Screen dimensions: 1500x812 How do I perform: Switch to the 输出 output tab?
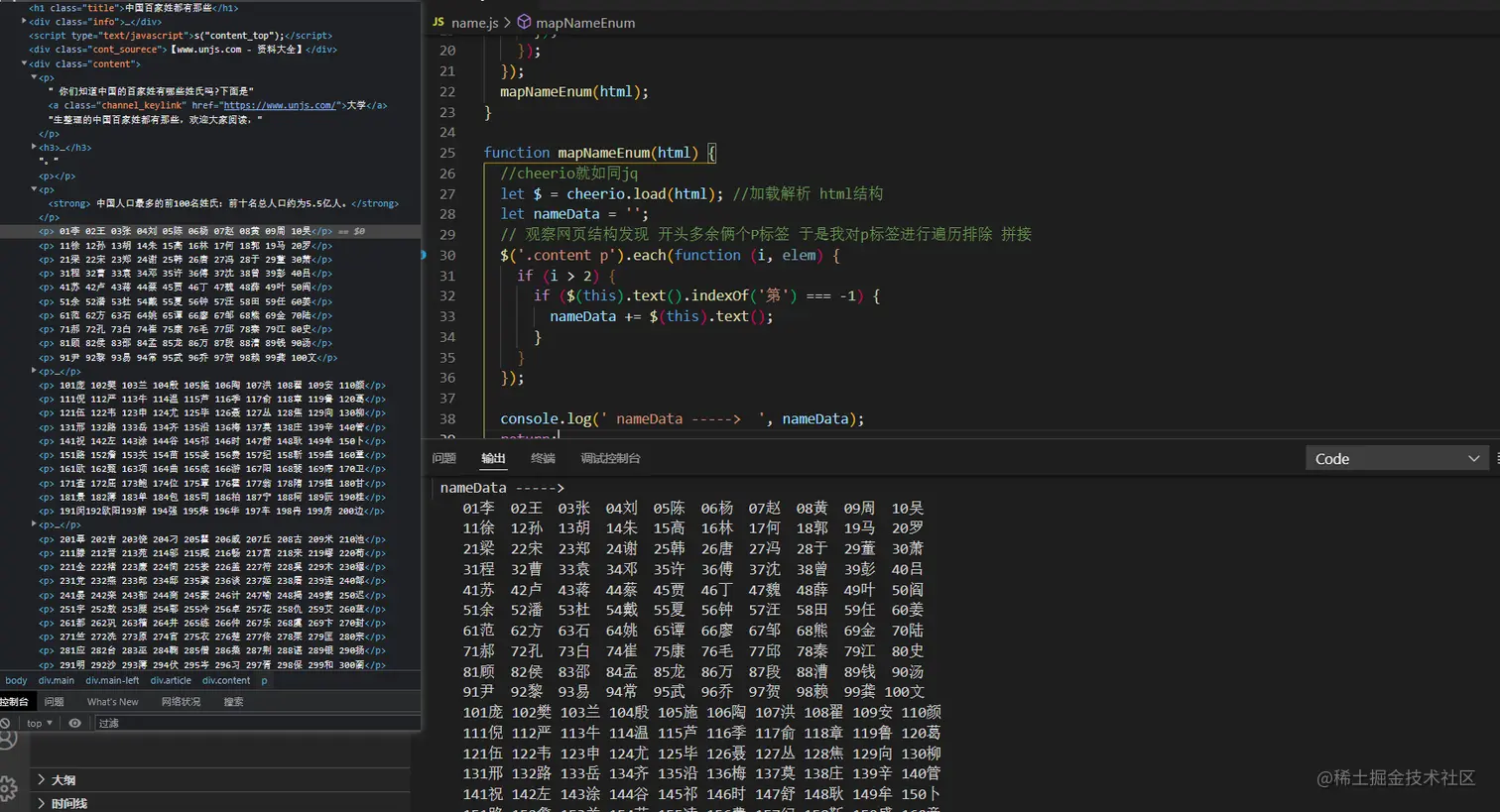click(493, 458)
